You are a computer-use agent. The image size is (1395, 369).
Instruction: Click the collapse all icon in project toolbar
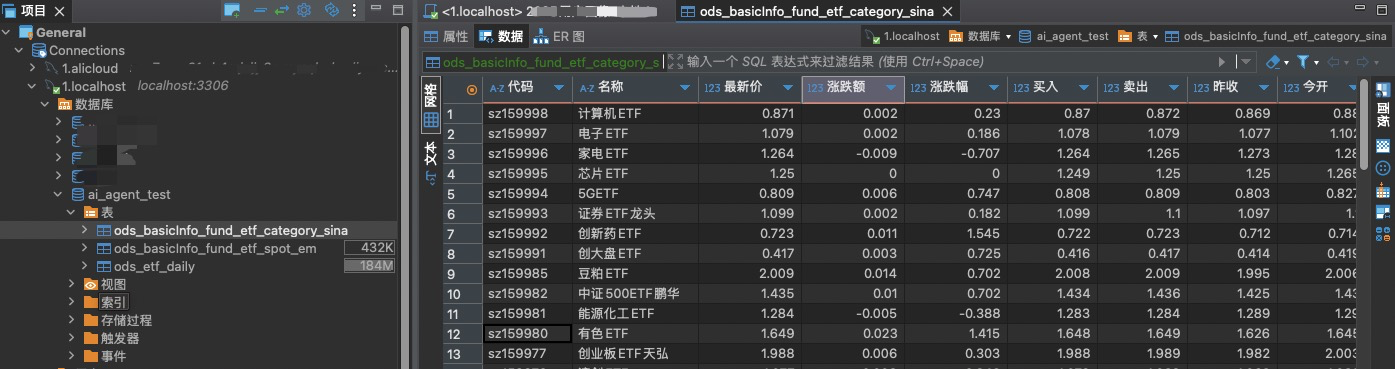pyautogui.click(x=260, y=11)
